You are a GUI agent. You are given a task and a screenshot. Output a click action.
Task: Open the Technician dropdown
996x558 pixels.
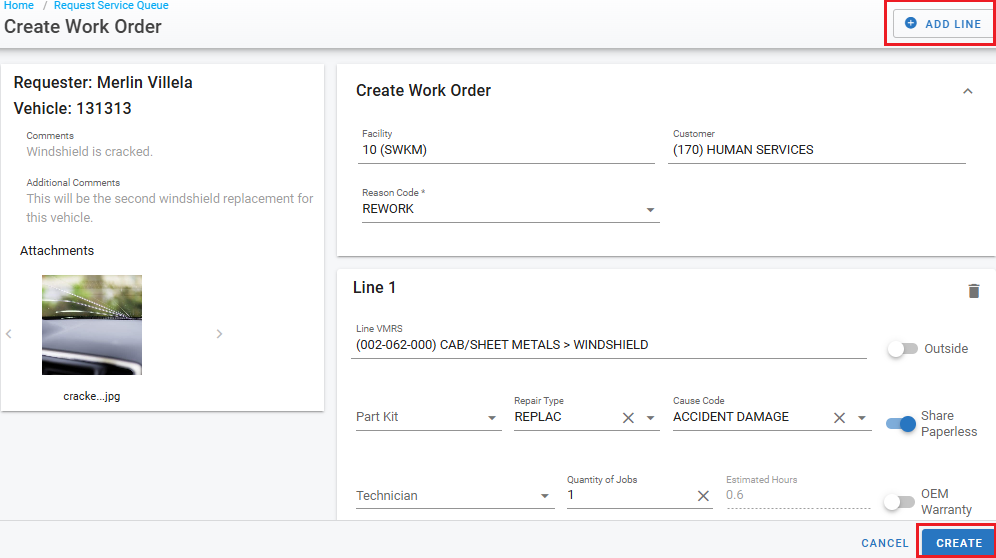544,496
